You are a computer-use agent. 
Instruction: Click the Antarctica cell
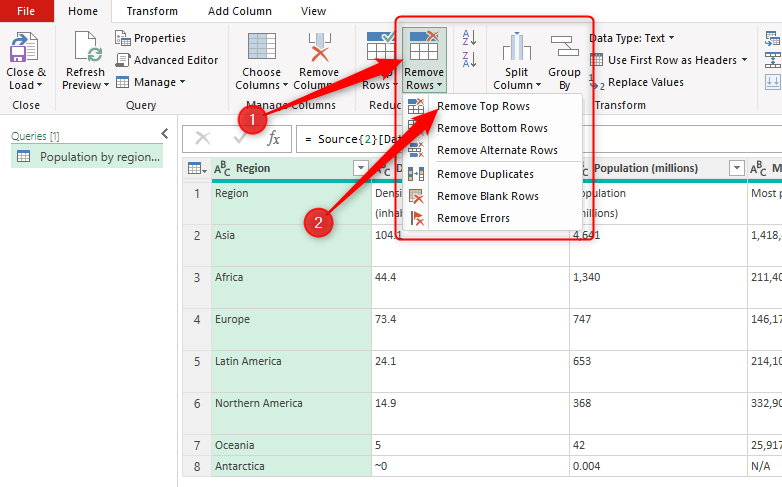click(291, 466)
